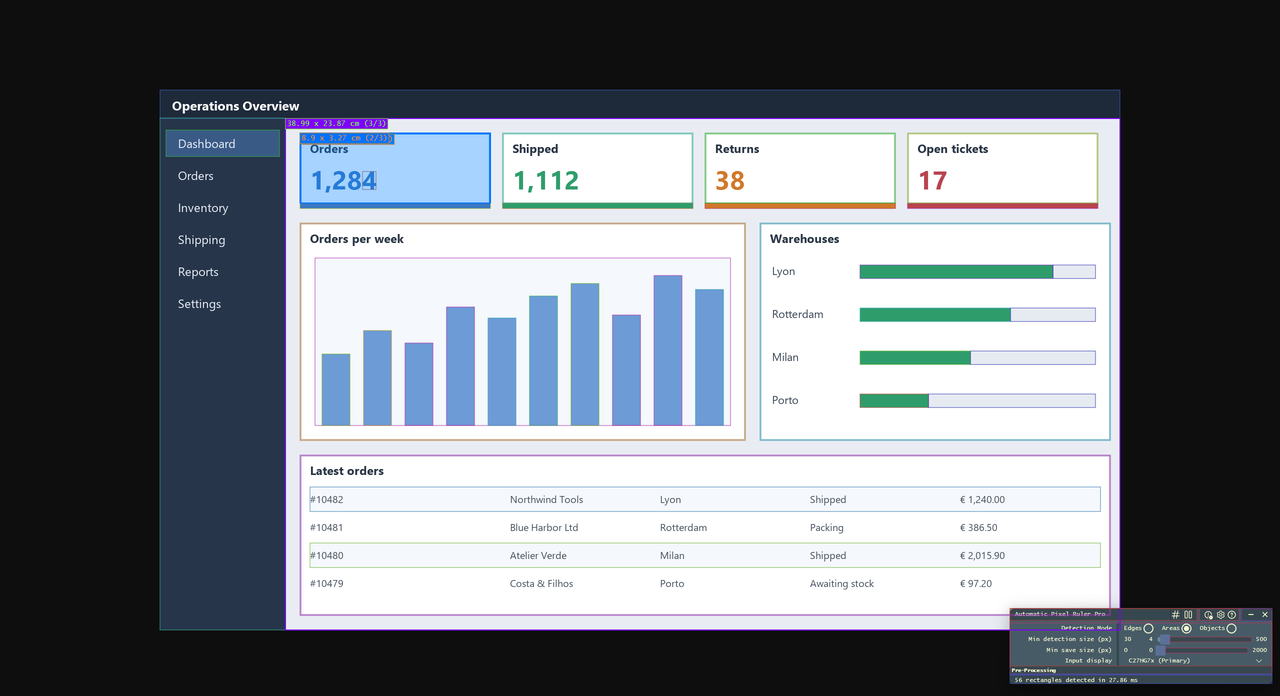Select the Shipped 1,112 summary card
This screenshot has width=1280, height=696.
coord(598,170)
